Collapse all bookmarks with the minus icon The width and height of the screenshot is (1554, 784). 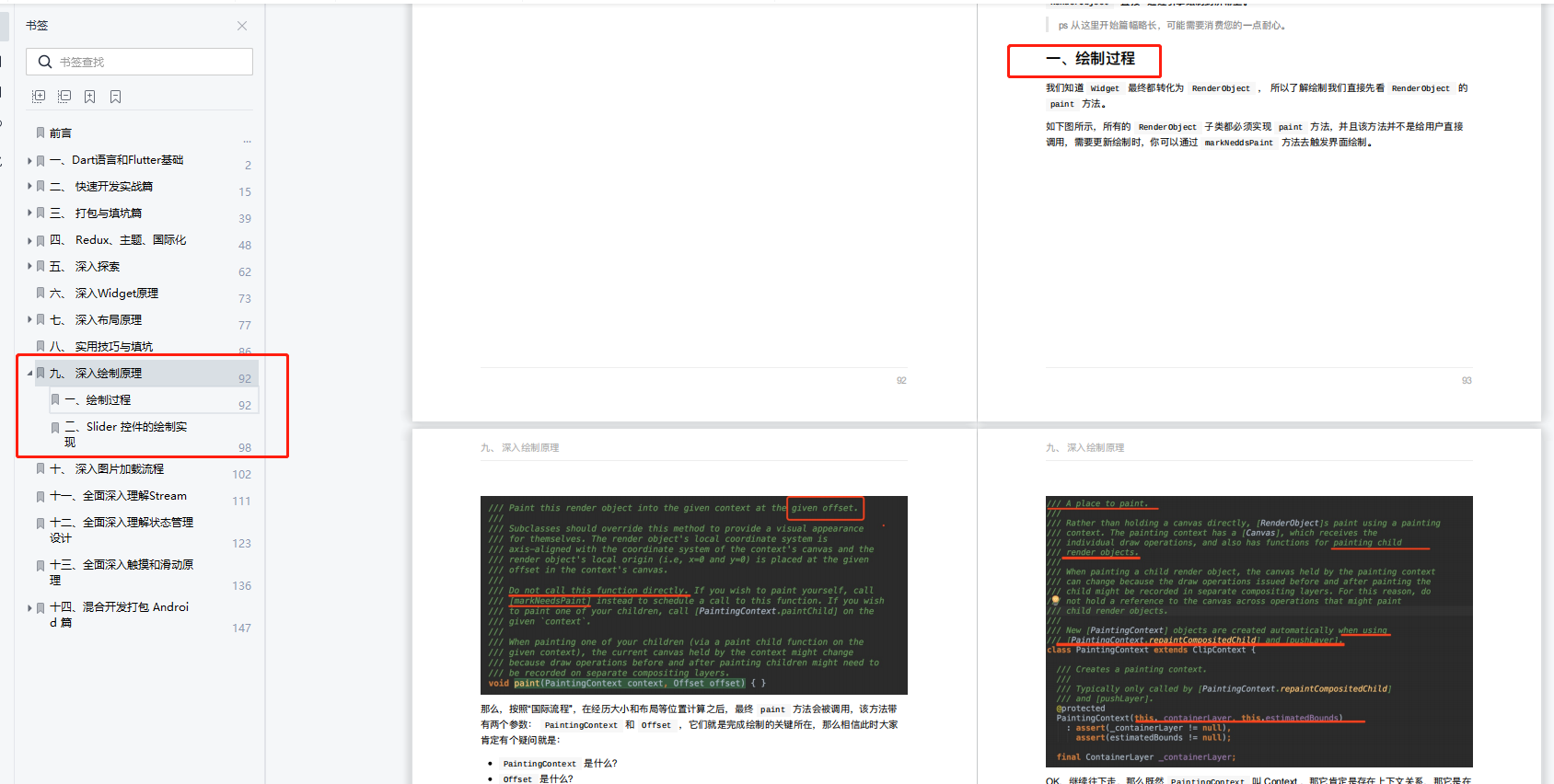click(x=64, y=97)
